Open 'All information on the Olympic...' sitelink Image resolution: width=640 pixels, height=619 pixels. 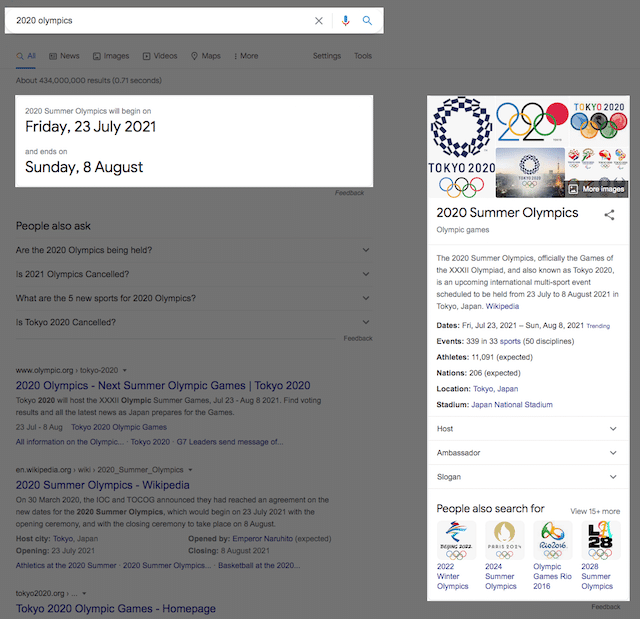click(x=70, y=442)
